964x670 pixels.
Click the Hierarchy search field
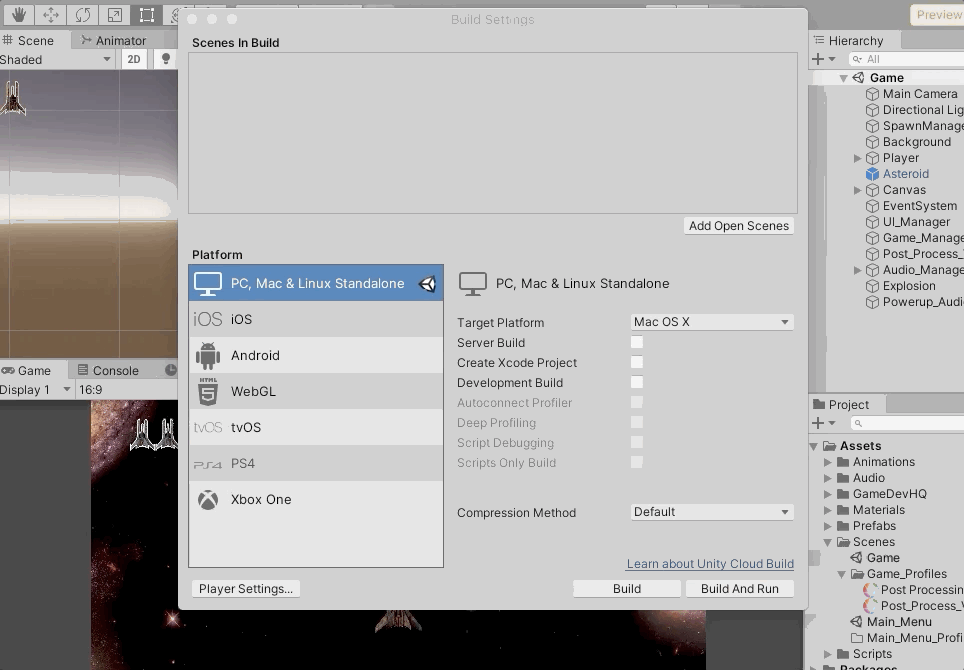[x=906, y=60]
